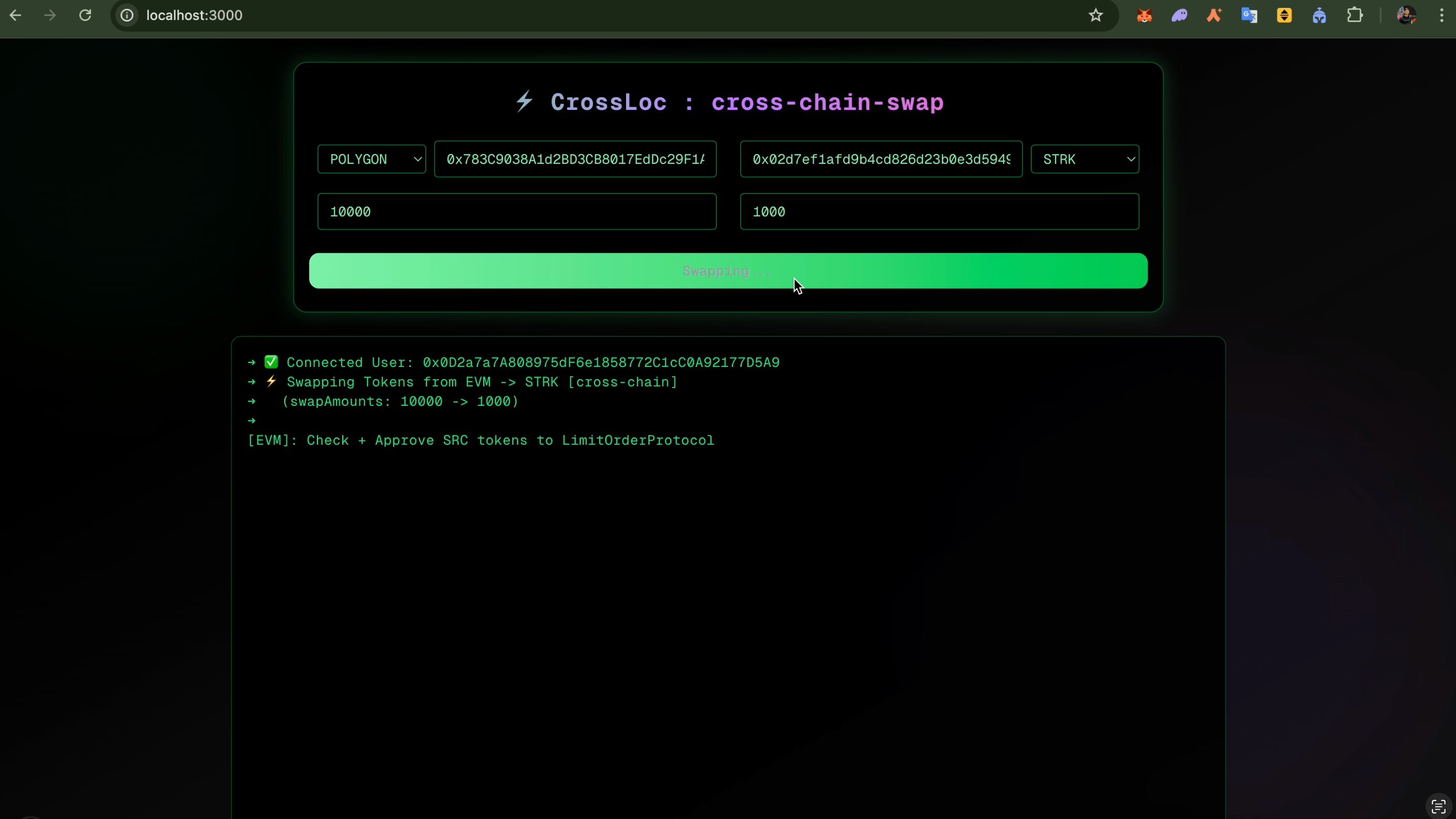This screenshot has height=819, width=1456.
Task: Open the Extensions puzzle-piece menu
Action: coord(1355,15)
